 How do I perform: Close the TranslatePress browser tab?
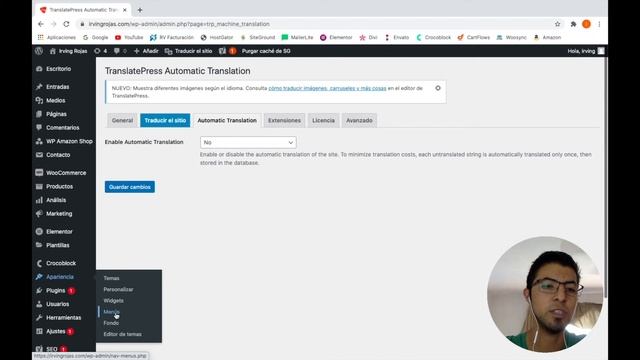(x=124, y=10)
